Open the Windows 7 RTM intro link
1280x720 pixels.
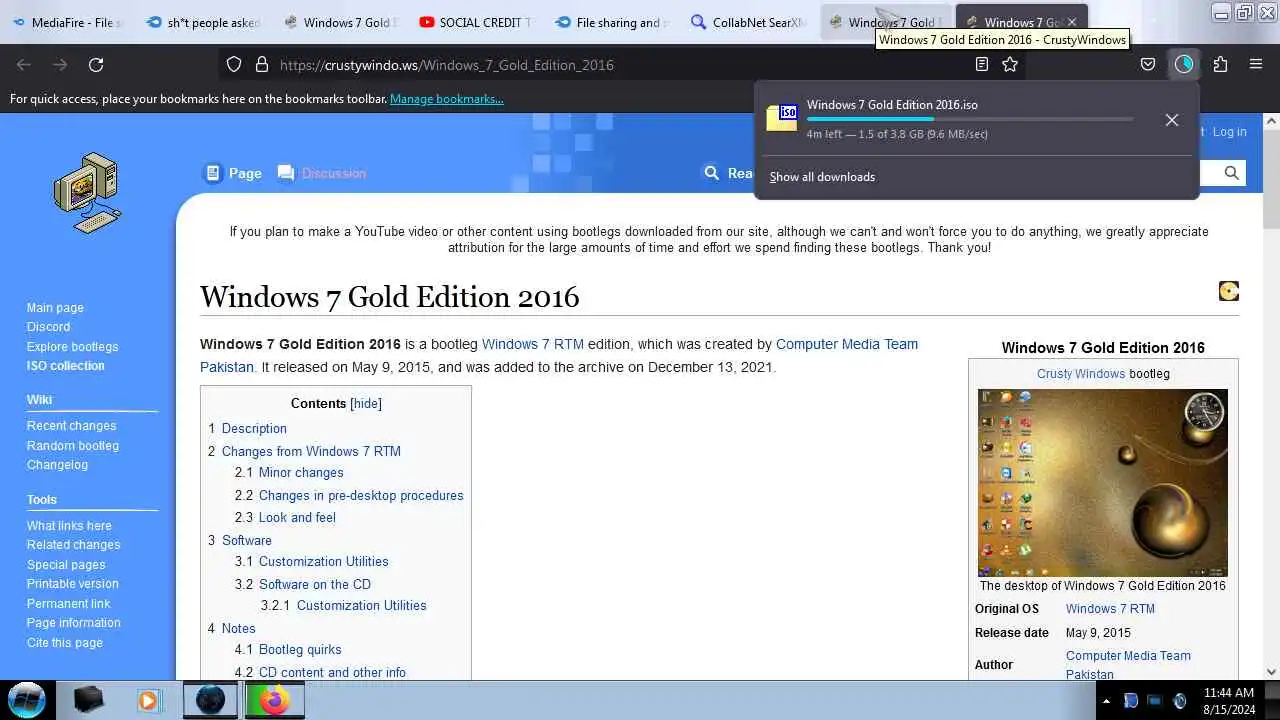533,344
